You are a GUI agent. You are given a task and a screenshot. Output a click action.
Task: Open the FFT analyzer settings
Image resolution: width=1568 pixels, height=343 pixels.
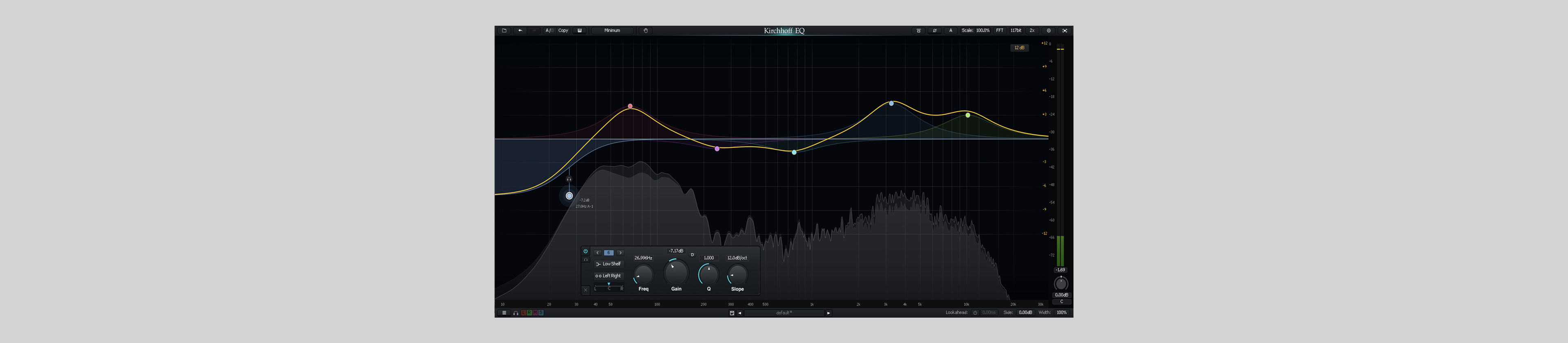1000,30
